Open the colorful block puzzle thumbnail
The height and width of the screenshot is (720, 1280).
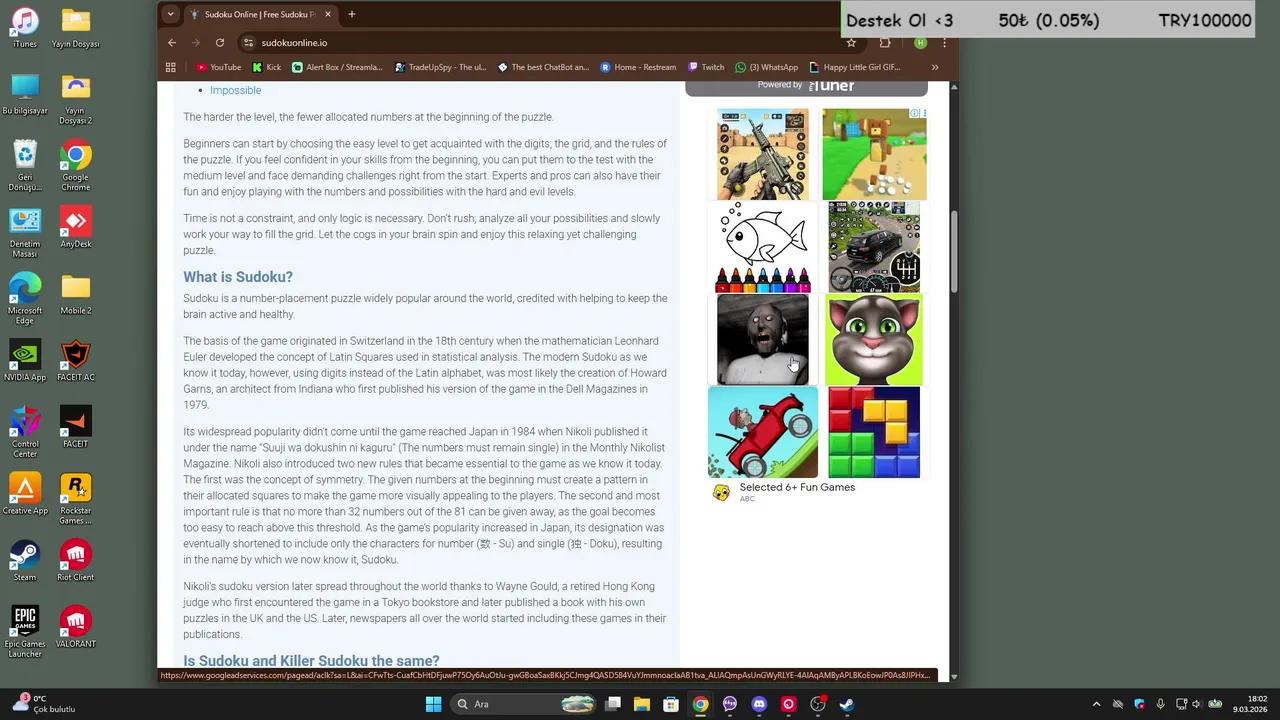[874, 432]
